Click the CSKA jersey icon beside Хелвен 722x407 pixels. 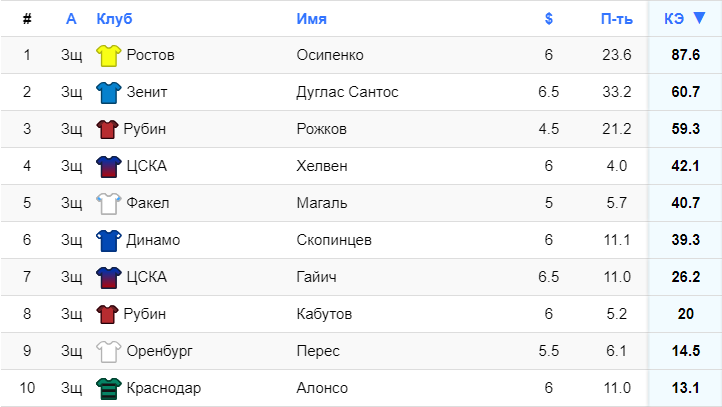[109, 167]
